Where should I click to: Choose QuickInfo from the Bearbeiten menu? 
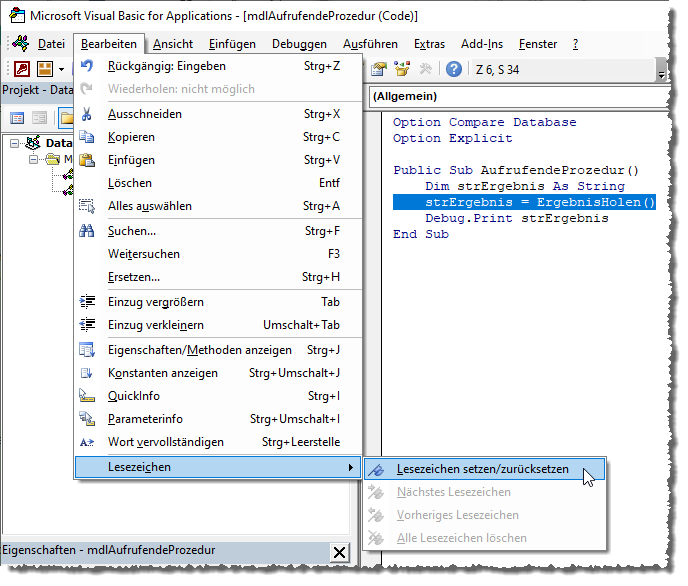coord(134,396)
